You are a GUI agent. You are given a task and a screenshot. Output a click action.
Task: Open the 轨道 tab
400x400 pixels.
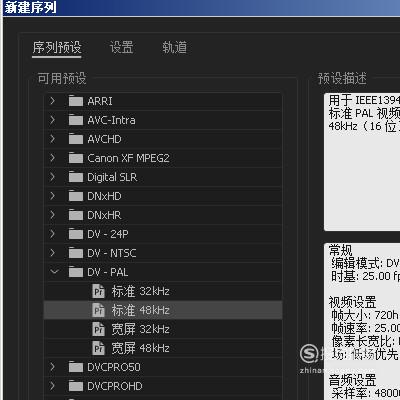pos(174,47)
